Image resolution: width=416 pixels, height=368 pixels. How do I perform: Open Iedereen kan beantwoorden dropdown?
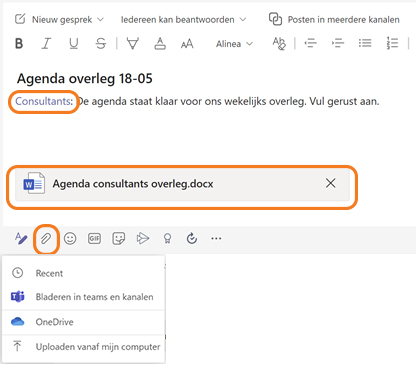(183, 20)
